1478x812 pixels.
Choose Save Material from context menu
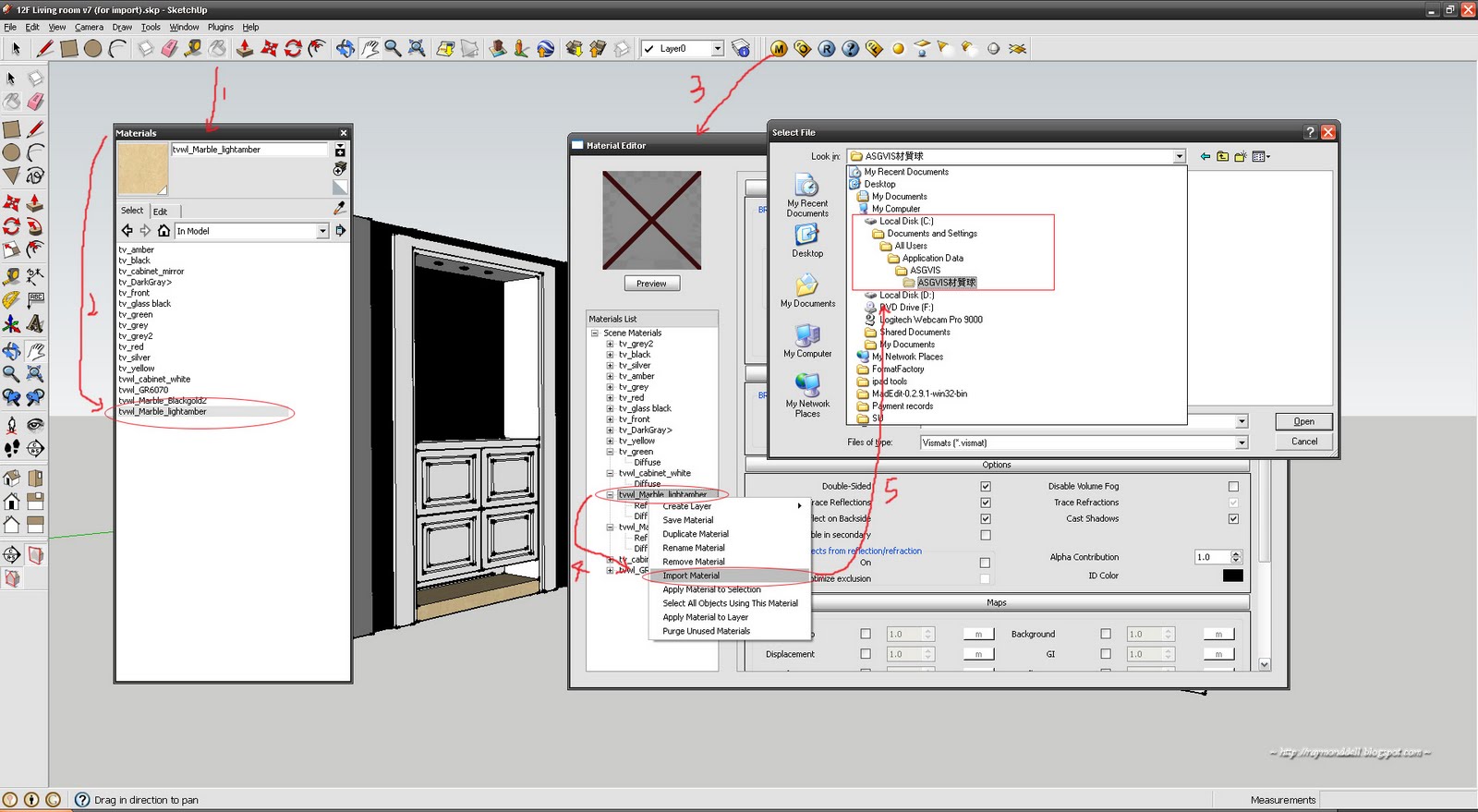(730, 520)
